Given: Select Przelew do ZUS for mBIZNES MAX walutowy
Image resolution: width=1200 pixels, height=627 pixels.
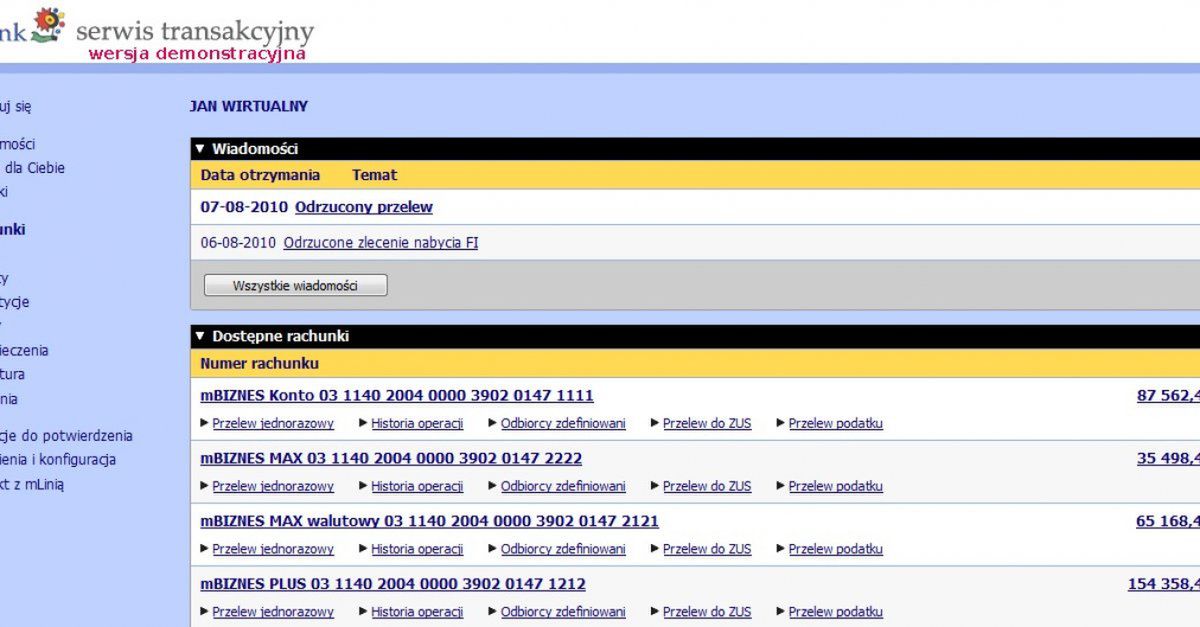Looking at the screenshot, I should (x=707, y=549).
